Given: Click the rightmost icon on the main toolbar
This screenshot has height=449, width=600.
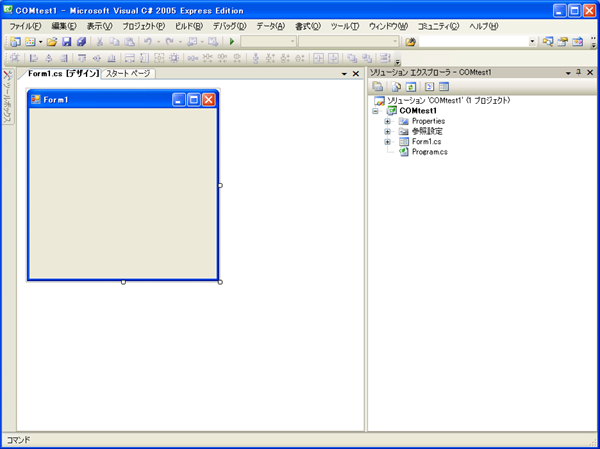Looking at the screenshot, I should coord(577,42).
